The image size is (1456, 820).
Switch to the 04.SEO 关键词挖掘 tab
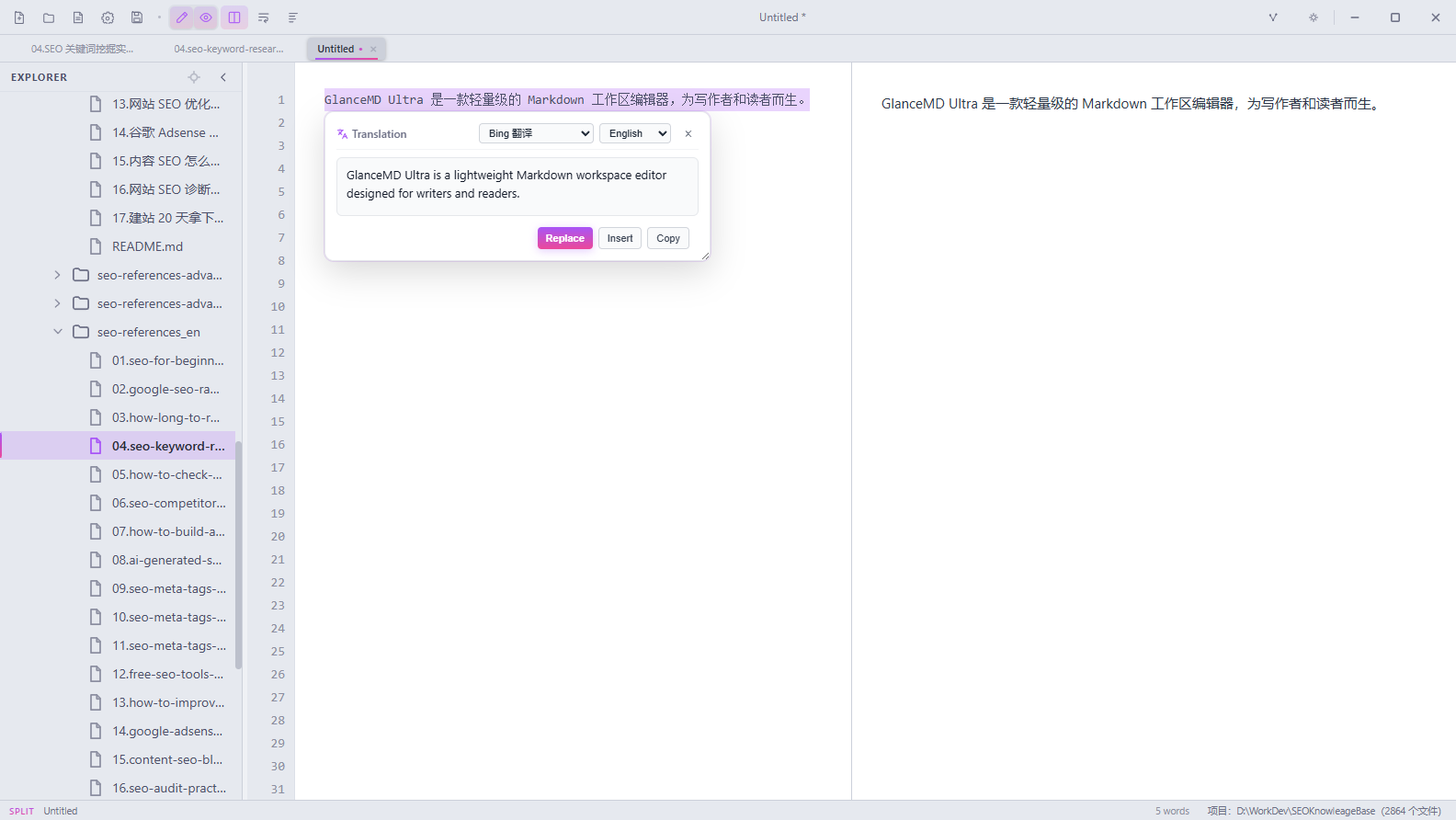pos(83,49)
